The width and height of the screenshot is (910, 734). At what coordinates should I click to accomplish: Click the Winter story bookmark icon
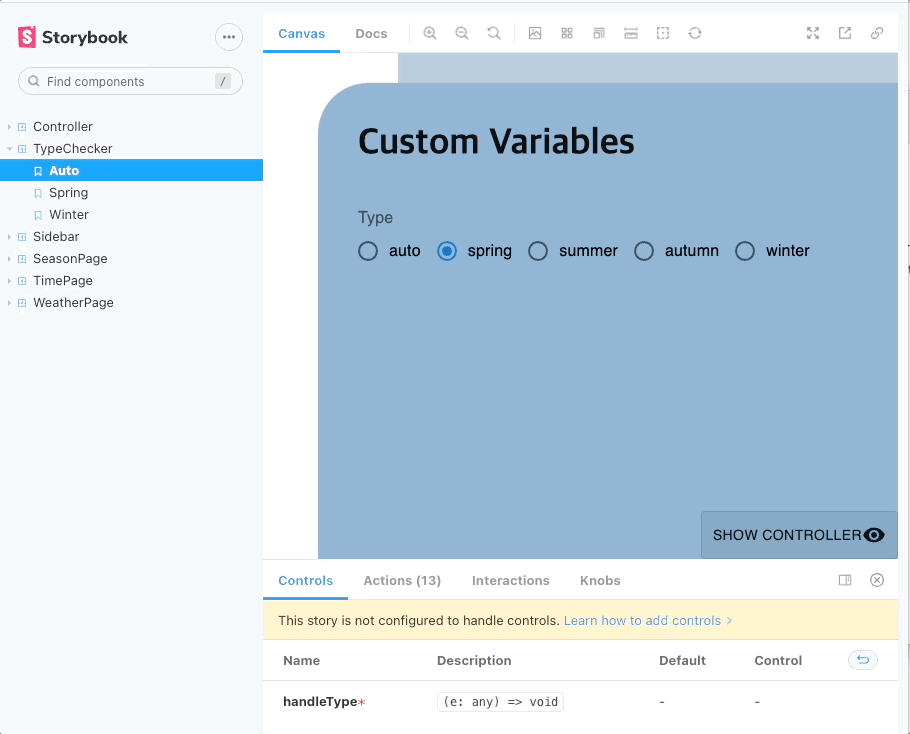coord(38,215)
